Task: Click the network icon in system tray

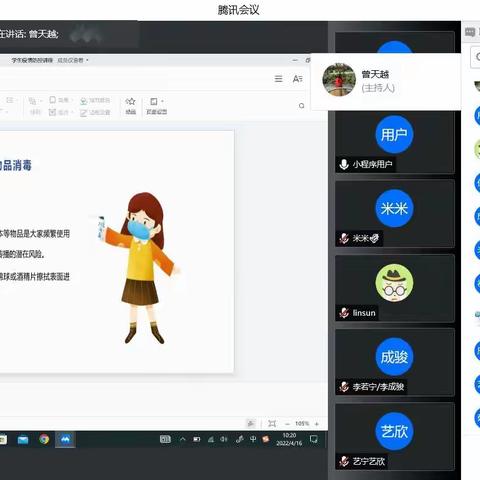Action: tap(211, 439)
